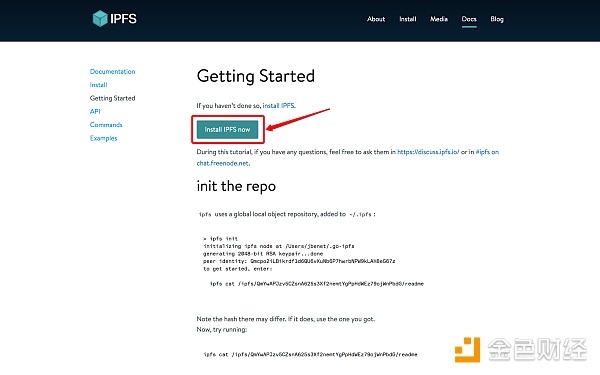Open the Commands sidebar link
Screen dimensions: 600x375
pos(106,125)
